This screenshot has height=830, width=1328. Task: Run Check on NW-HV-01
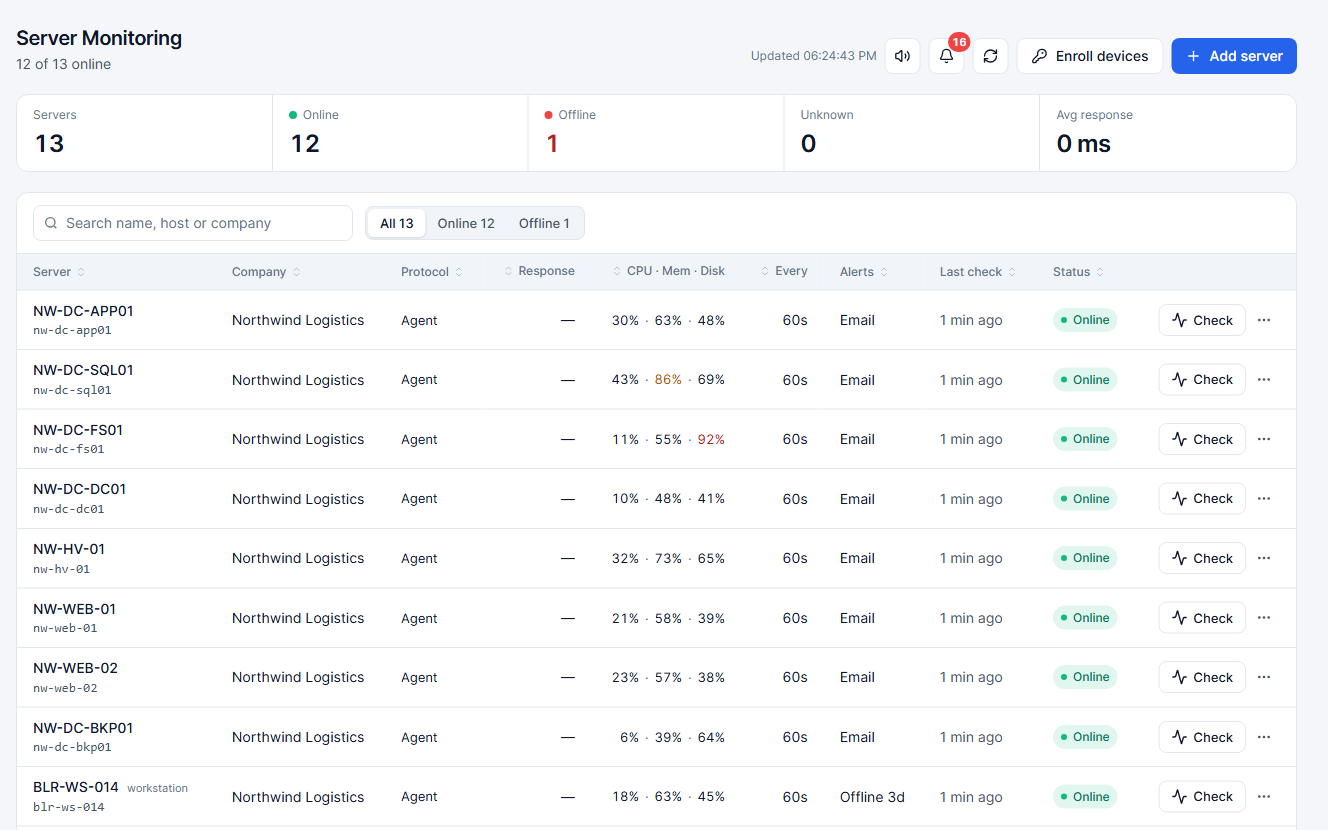click(1202, 558)
